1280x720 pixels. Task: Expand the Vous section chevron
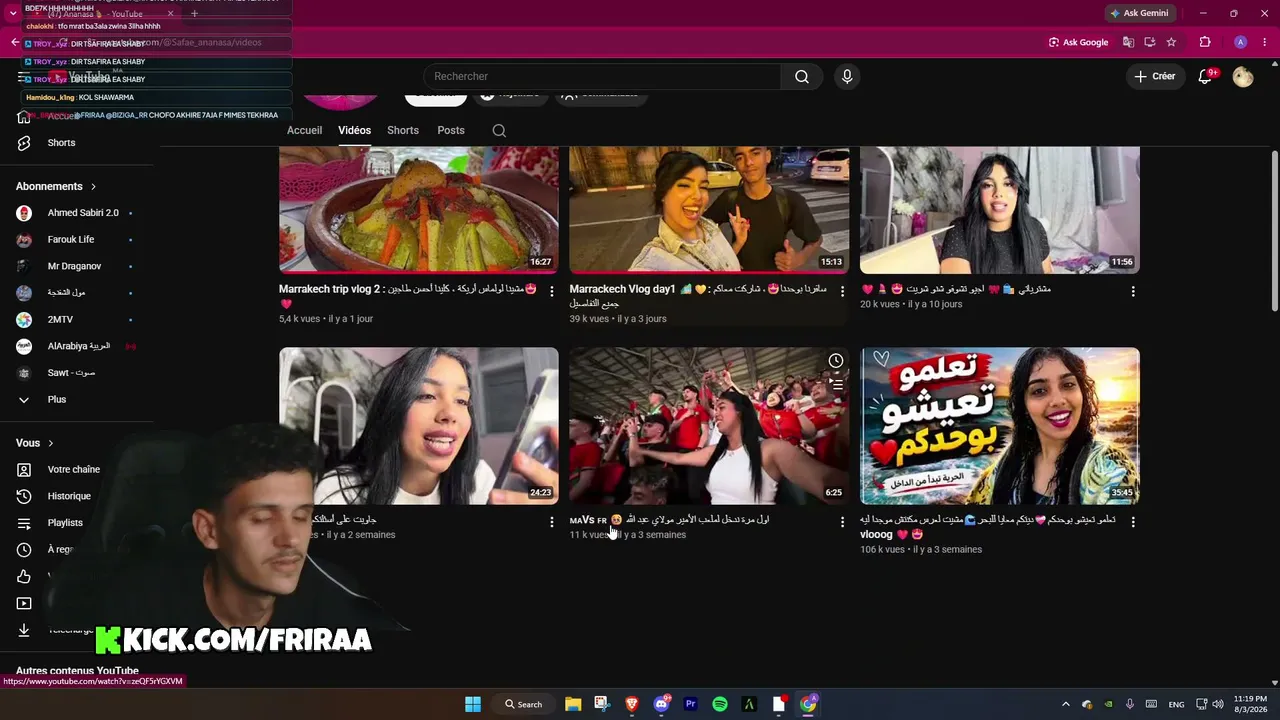(x=51, y=443)
